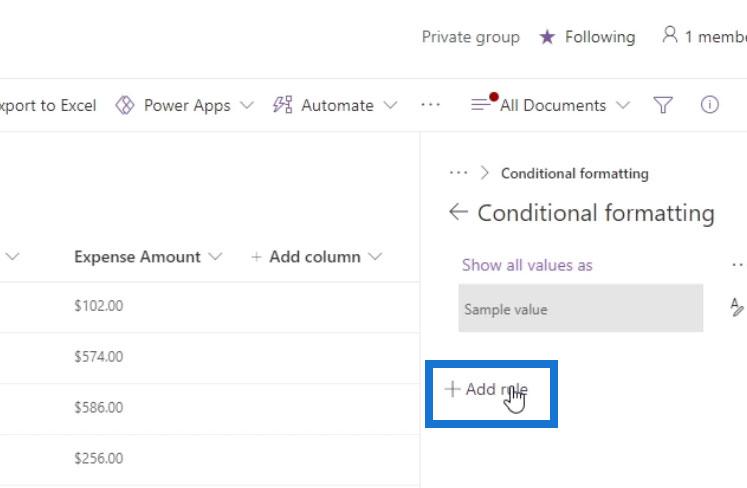Open the Expense Amount column dropdown
This screenshot has height=488, width=747.
pyautogui.click(x=215, y=256)
